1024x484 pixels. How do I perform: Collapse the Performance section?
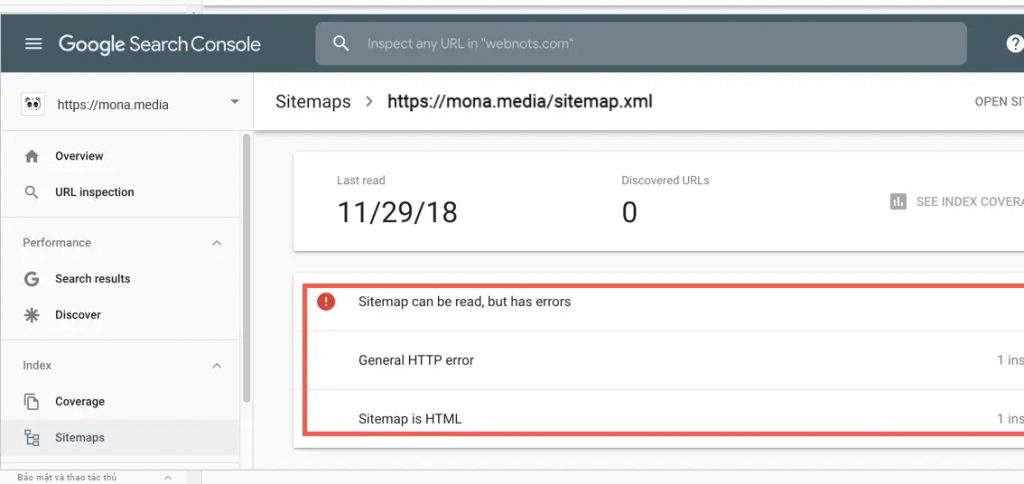217,243
